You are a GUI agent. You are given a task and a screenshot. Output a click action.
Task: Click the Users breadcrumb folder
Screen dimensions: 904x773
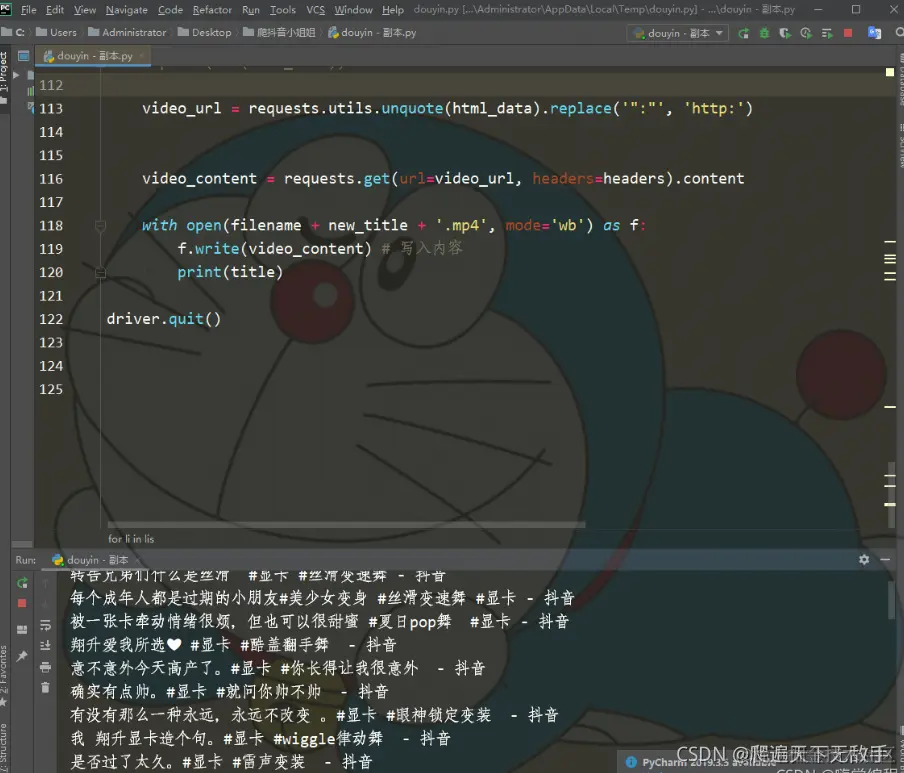click(56, 32)
